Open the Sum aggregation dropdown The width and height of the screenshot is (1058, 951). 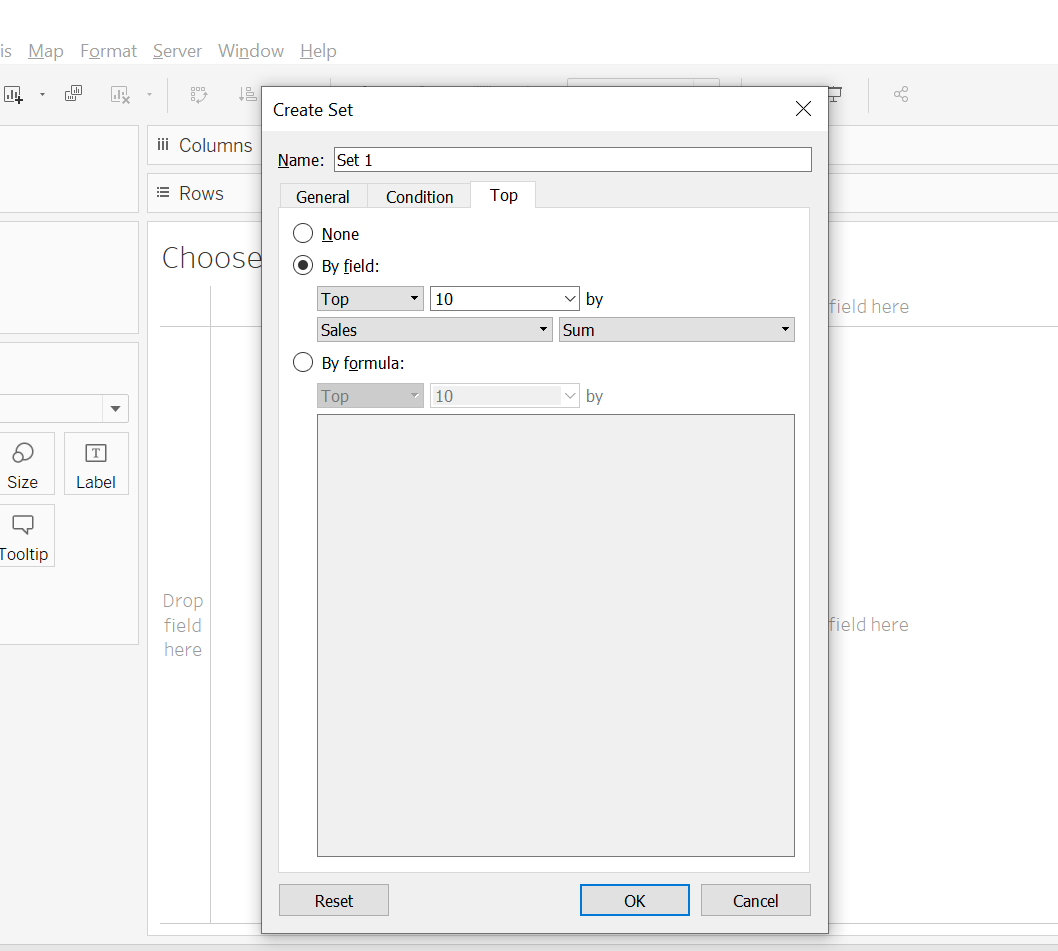[677, 329]
